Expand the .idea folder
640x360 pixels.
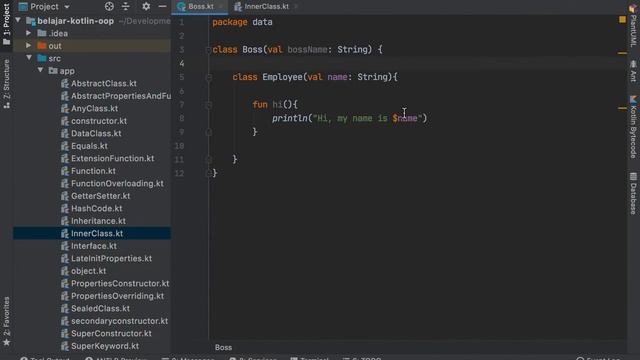pyautogui.click(x=29, y=33)
